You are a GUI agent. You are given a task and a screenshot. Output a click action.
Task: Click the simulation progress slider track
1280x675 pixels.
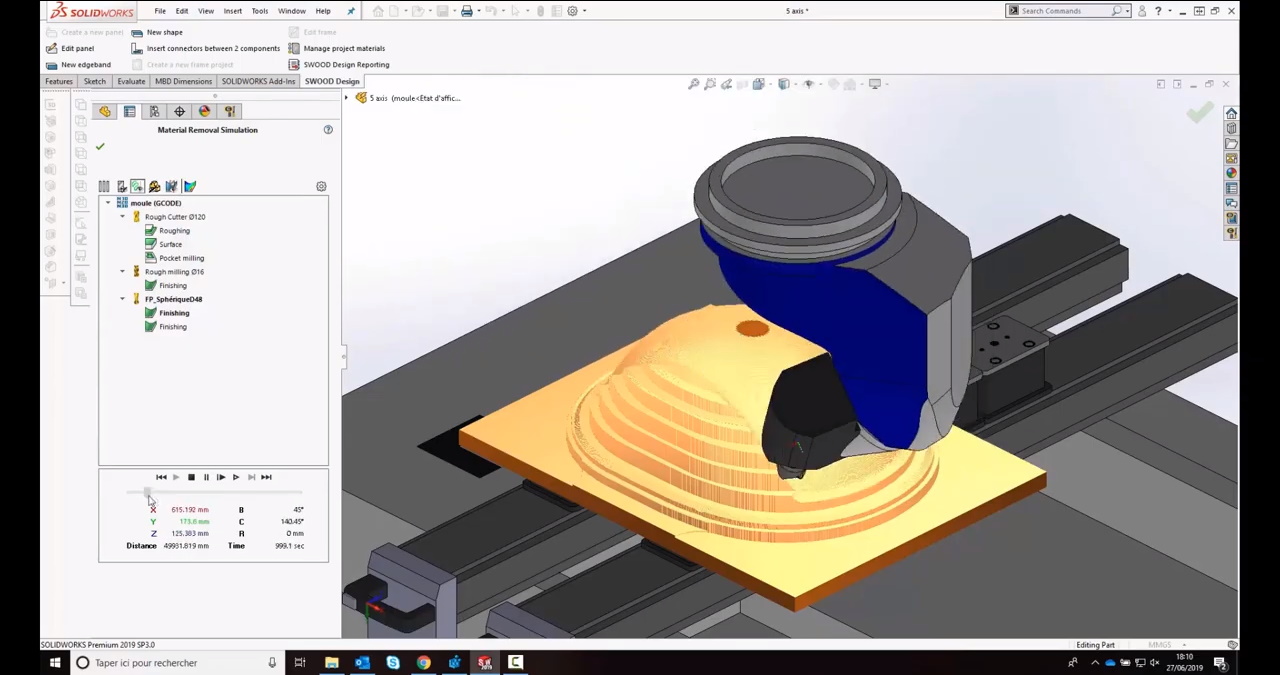click(x=220, y=493)
